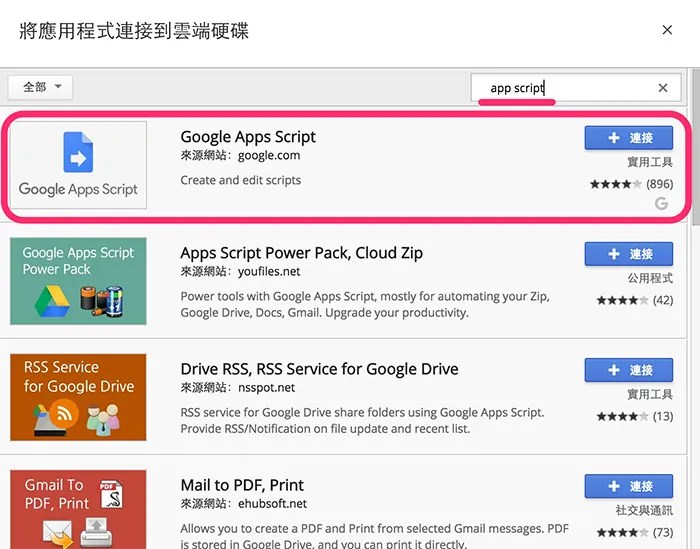
Task: Click the Power tools description text
Action: click(x=365, y=304)
